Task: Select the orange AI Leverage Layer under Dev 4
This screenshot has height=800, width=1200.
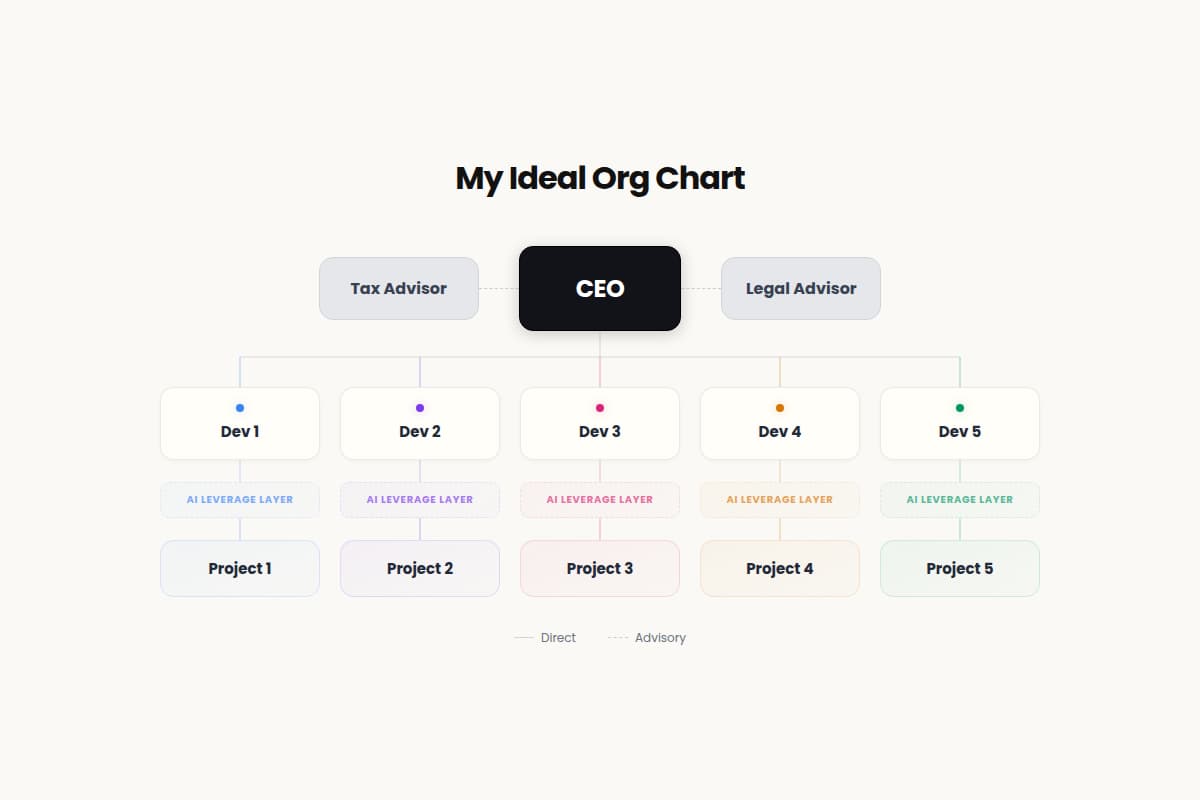Action: (x=780, y=499)
